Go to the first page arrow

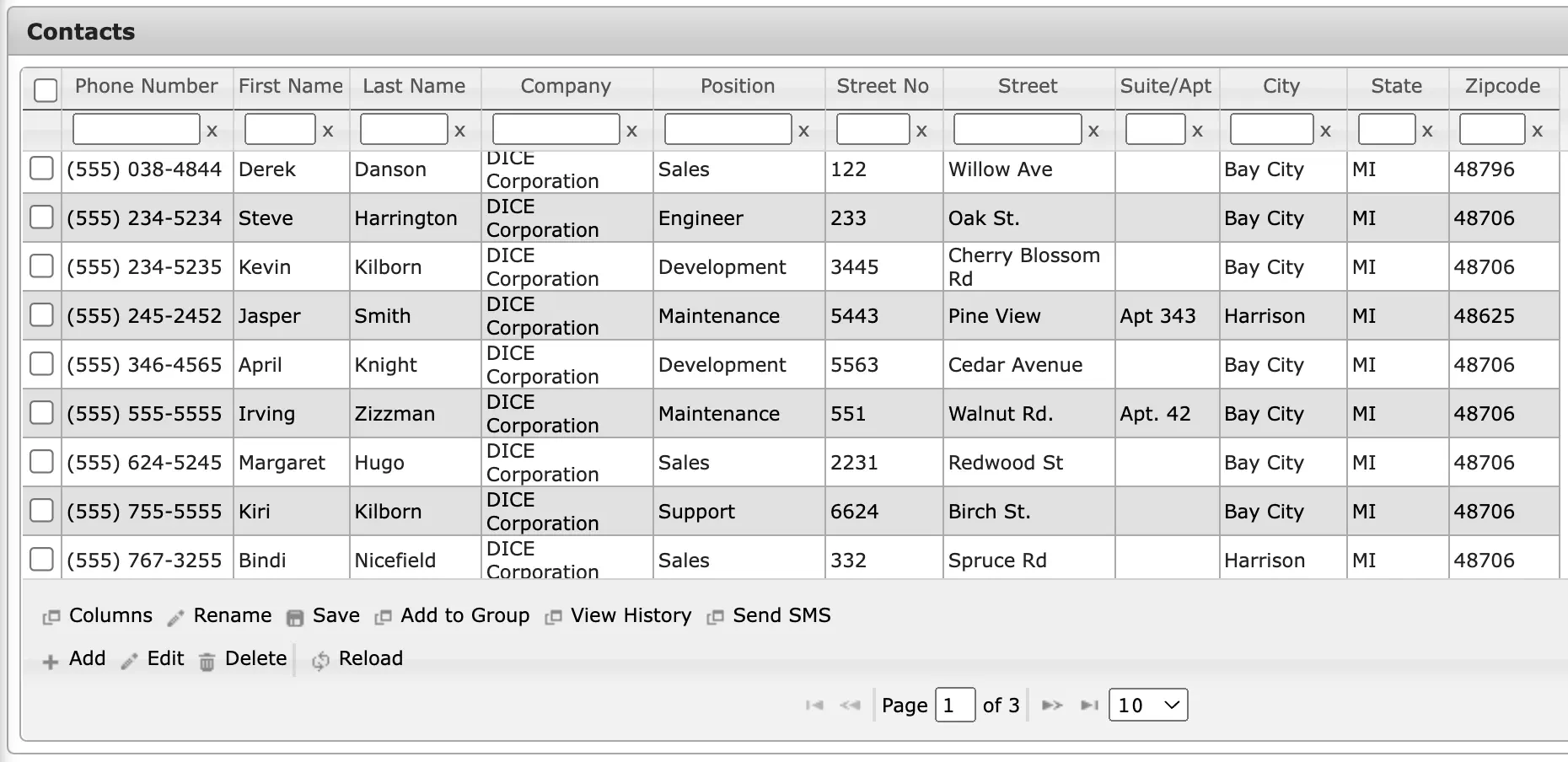coord(814,705)
